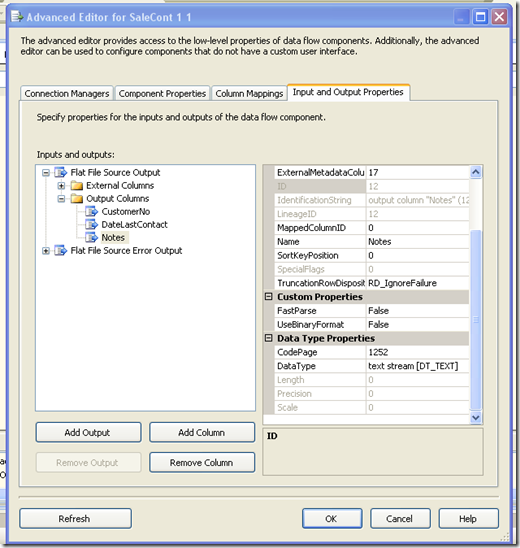This screenshot has height=548, width=520.
Task: Click the External Columns folder icon
Action: coord(77,185)
